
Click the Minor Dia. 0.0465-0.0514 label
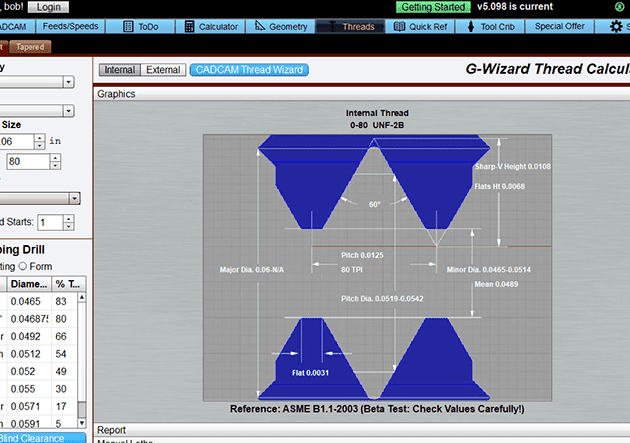coord(489,270)
